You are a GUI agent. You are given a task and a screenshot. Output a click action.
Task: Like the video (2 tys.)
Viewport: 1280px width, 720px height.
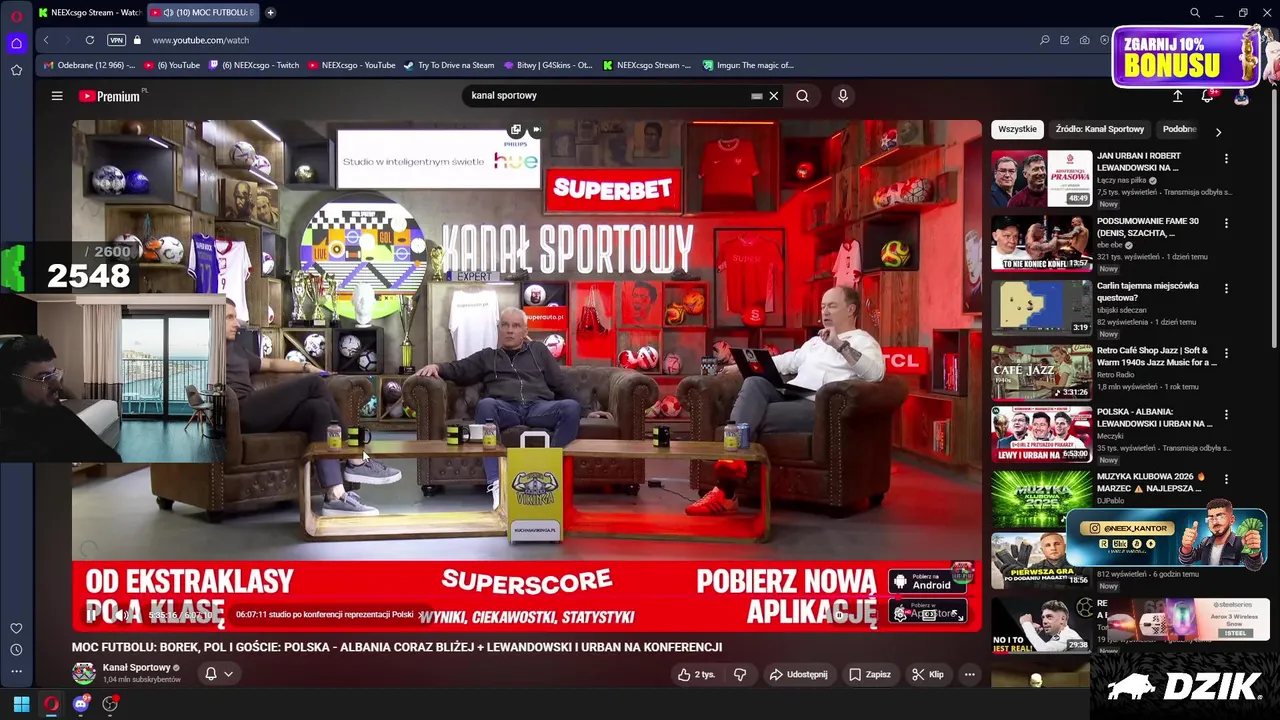click(x=697, y=675)
